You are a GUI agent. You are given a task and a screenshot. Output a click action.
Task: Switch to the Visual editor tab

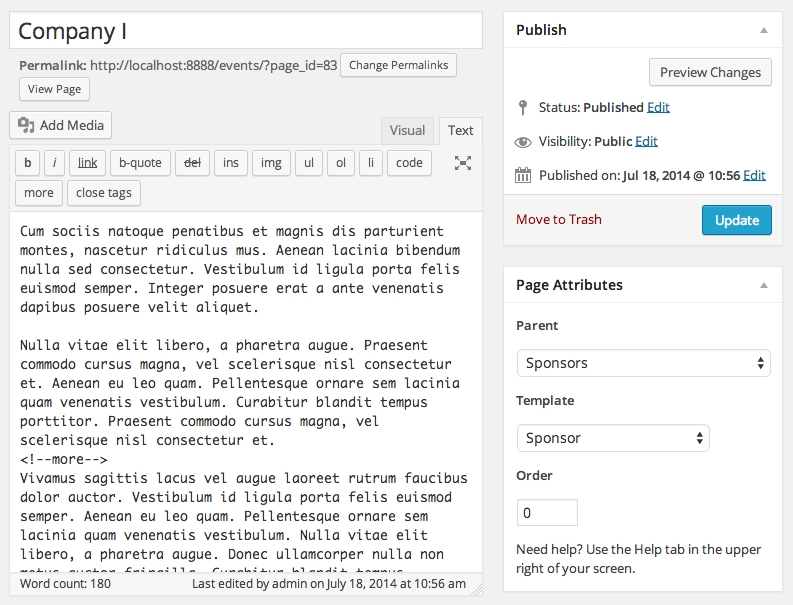point(407,131)
